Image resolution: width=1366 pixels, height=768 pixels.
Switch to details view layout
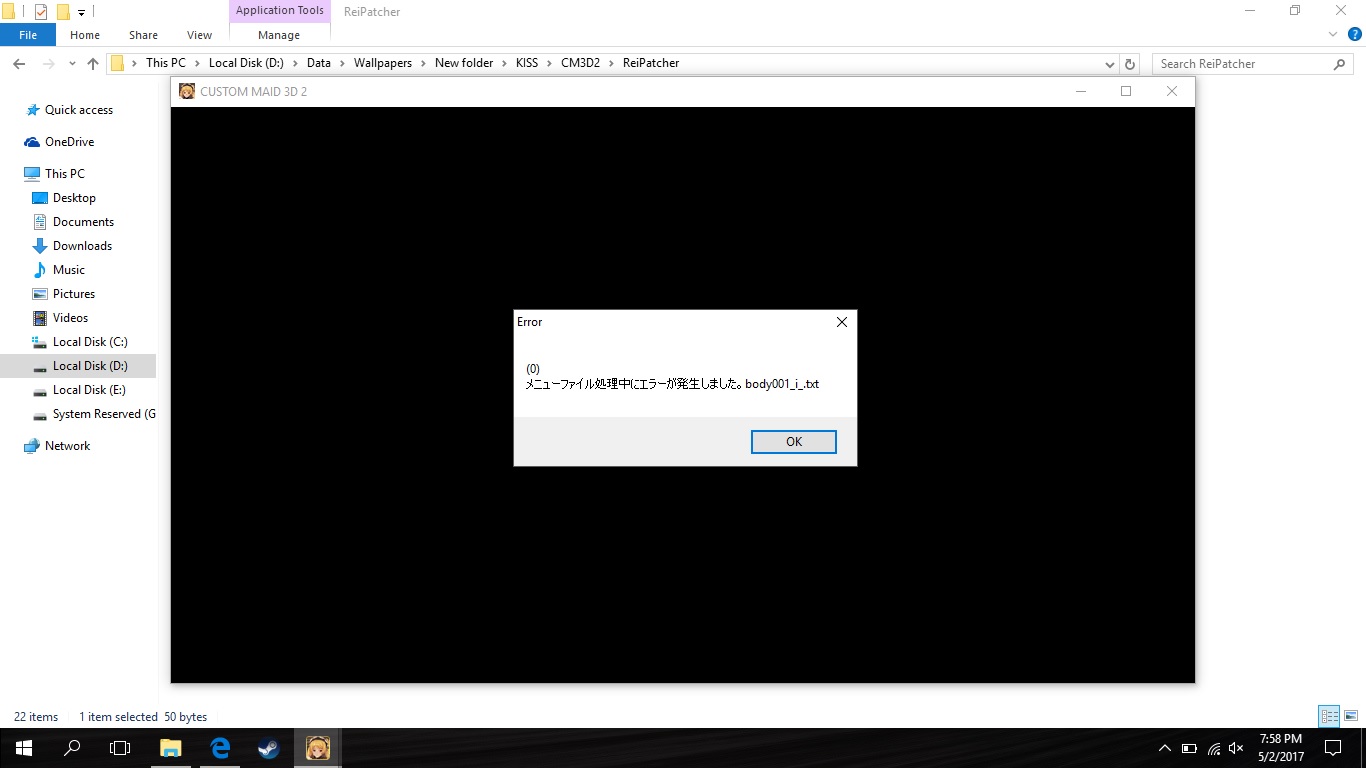click(x=1329, y=716)
